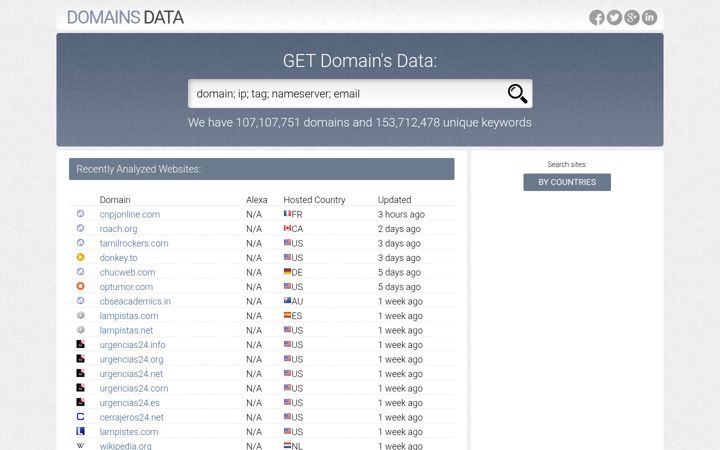Click the red ring favicon beside optumor.com
Image resolution: width=720 pixels, height=450 pixels.
[x=80, y=286]
